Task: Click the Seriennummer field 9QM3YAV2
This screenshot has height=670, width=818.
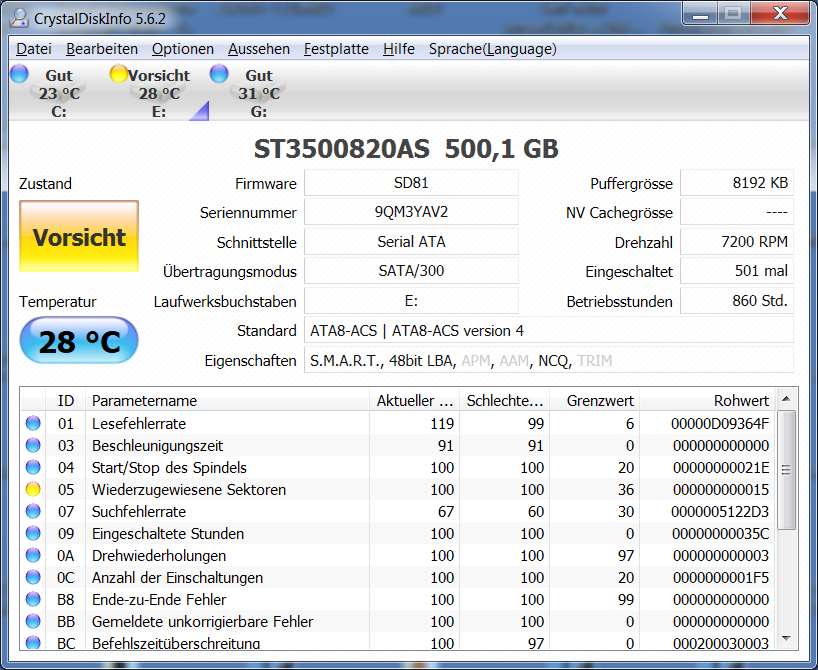Action: pos(411,212)
